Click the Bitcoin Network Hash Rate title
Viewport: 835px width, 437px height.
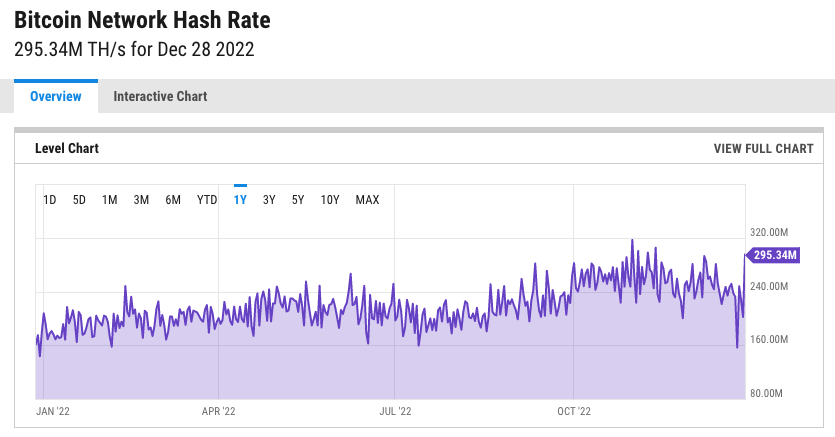(x=142, y=20)
